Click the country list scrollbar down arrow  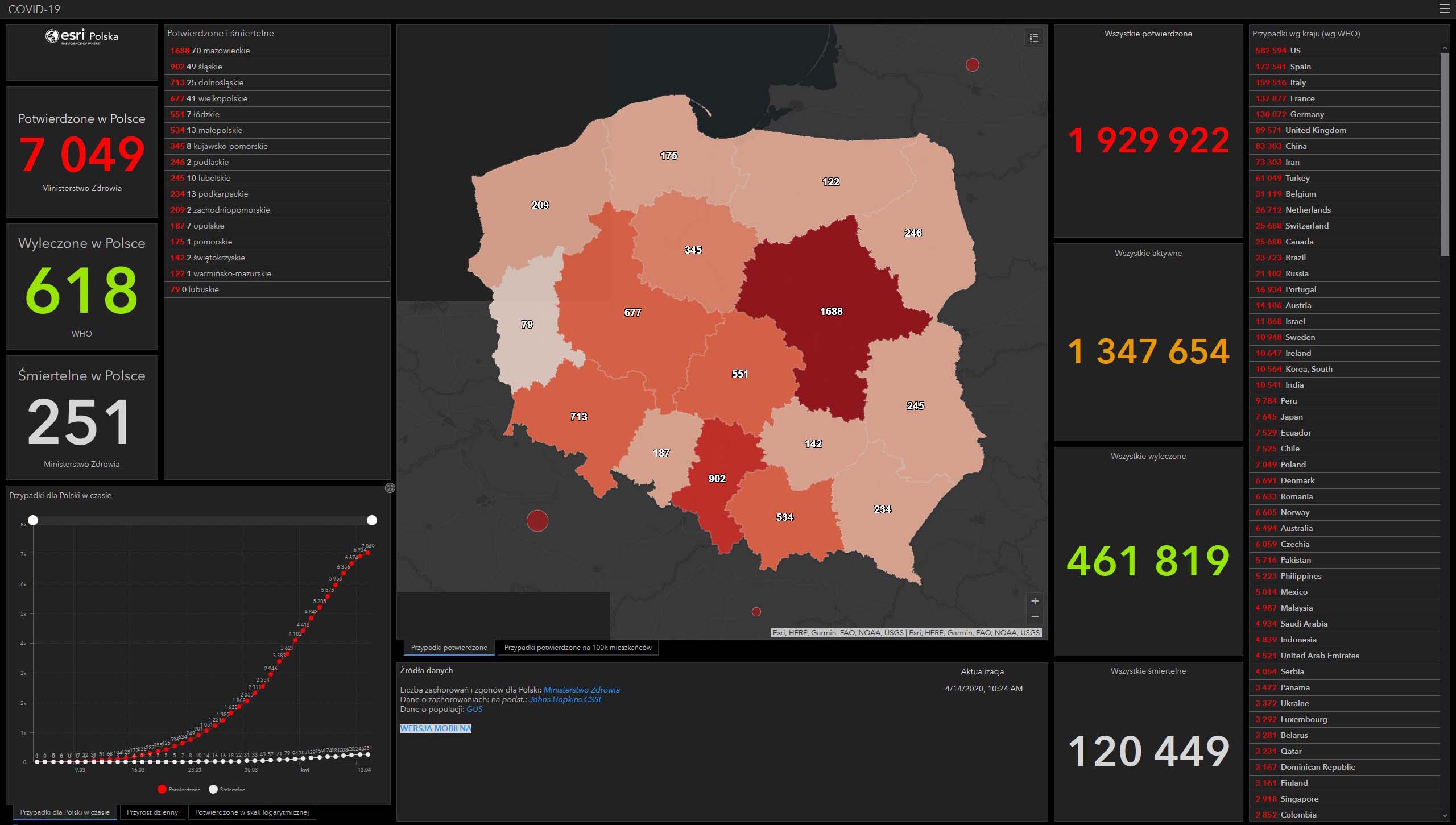pos(1445,816)
